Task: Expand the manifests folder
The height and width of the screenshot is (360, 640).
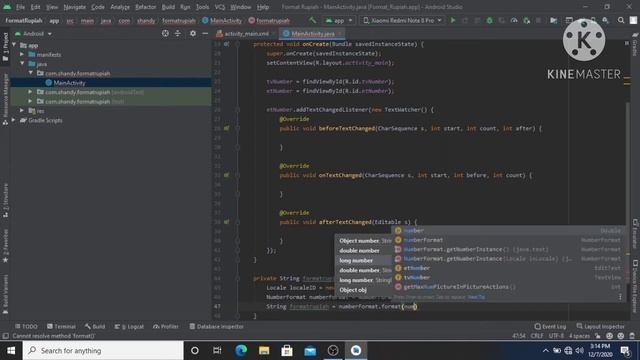Action: coord(22,54)
